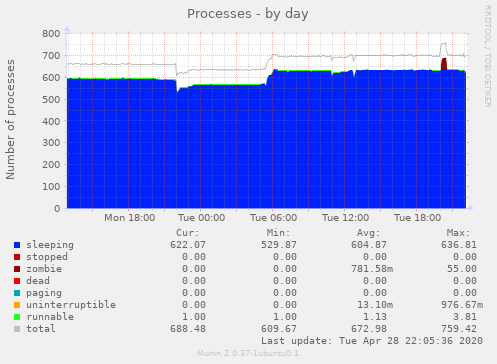Click runnable average value 1.13
The image size is (497, 364).
pyautogui.click(x=375, y=317)
